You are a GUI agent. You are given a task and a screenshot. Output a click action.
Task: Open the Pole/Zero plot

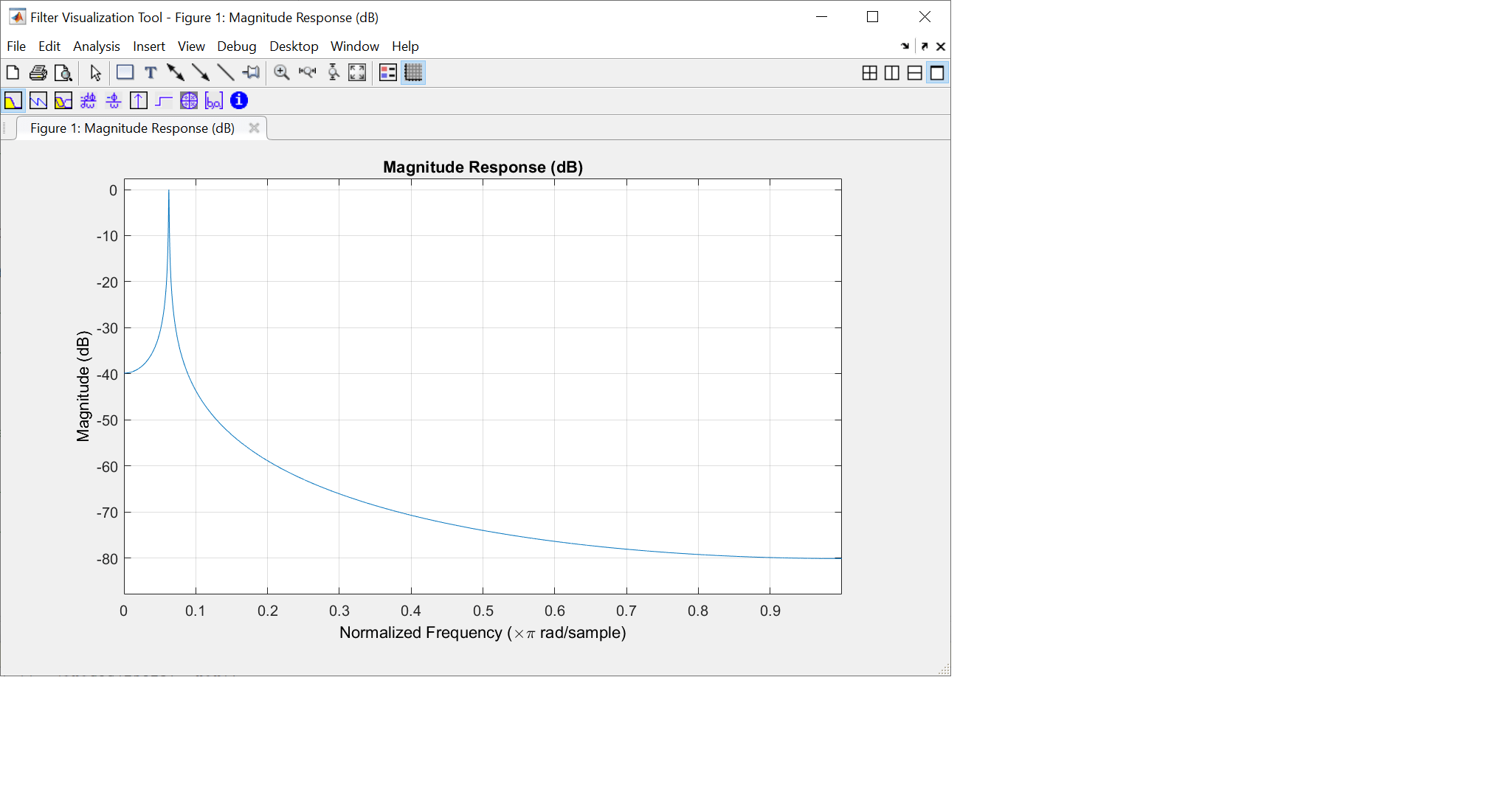tap(189, 100)
